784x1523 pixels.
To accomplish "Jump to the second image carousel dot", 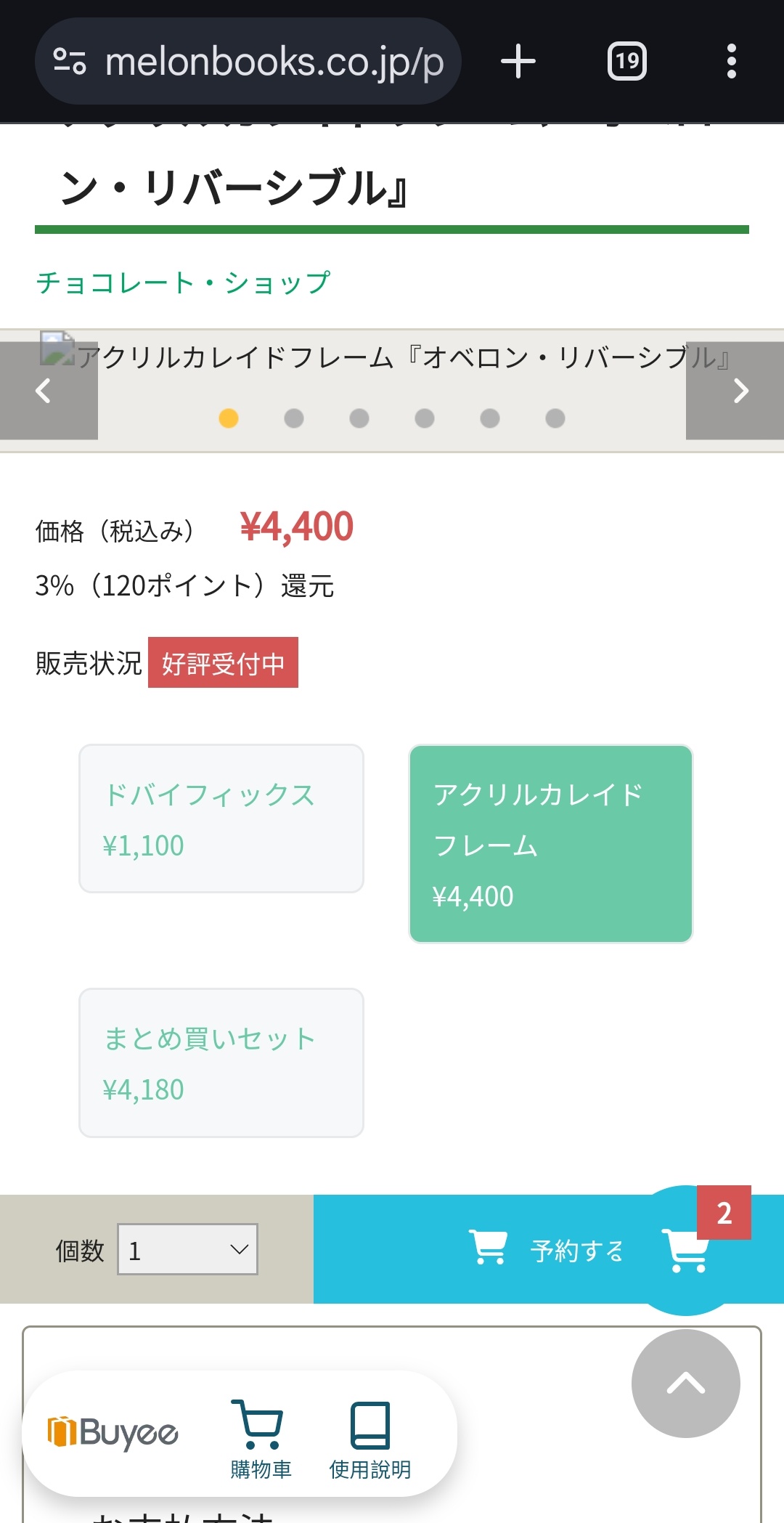I will point(294,418).
